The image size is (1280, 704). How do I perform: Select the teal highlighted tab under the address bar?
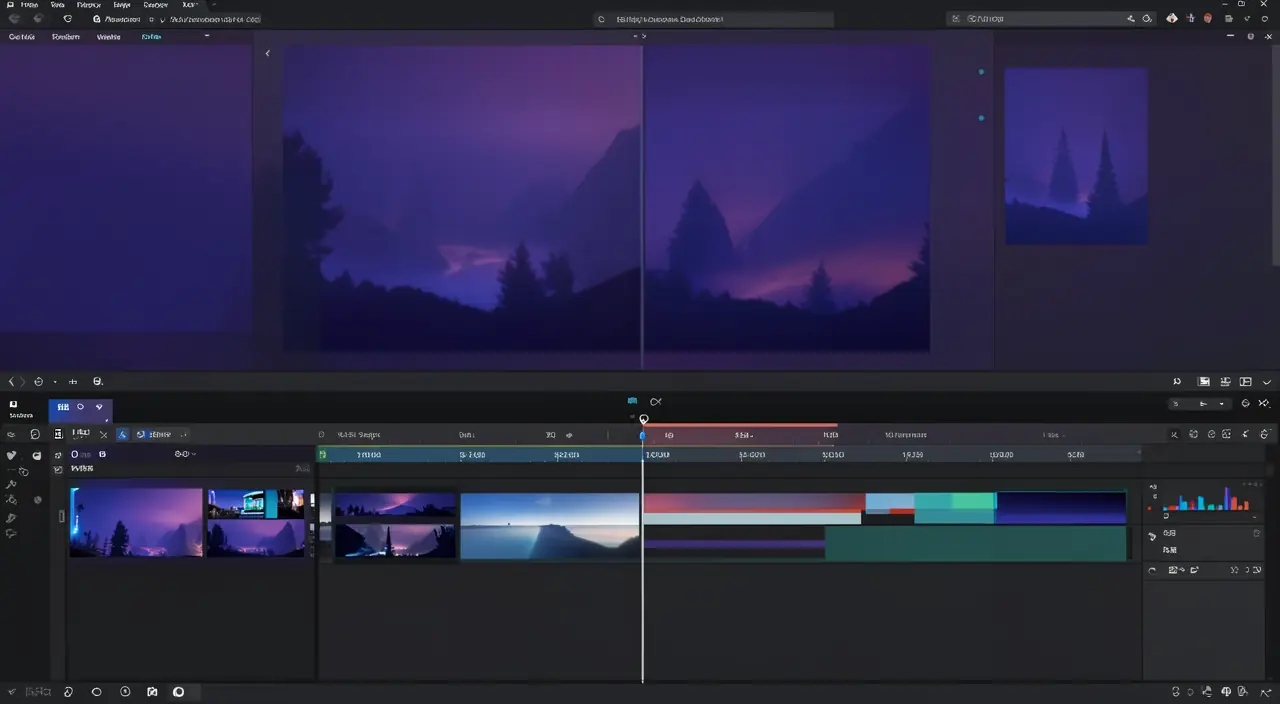point(151,36)
